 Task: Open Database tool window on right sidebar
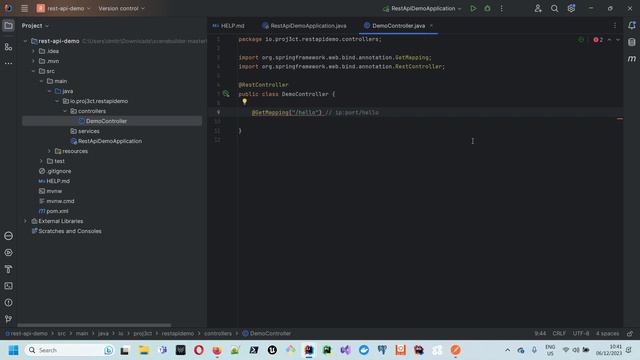[632, 42]
